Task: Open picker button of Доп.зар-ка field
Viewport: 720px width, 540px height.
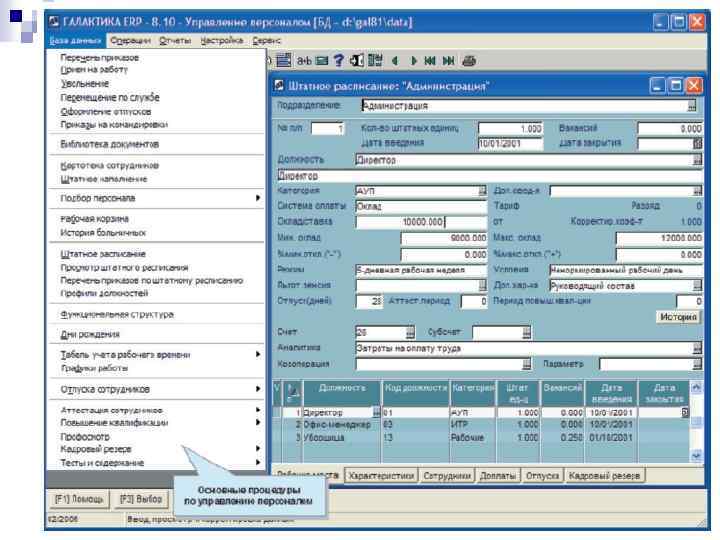Action: (698, 286)
